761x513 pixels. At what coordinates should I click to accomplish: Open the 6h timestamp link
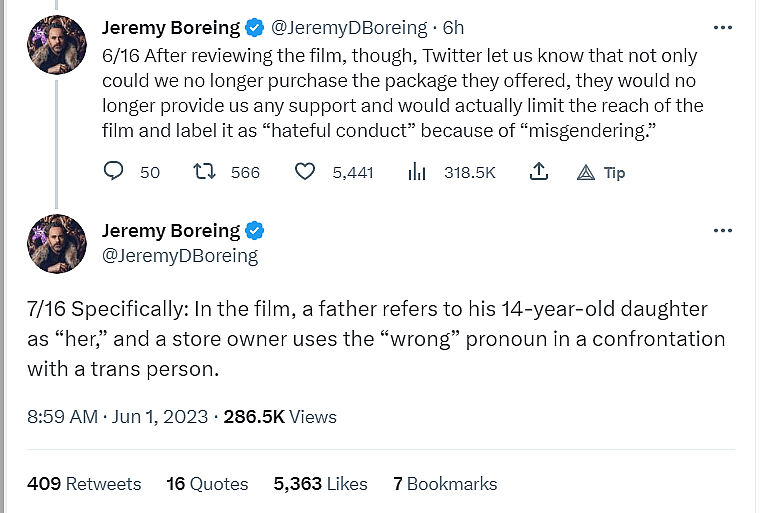point(453,27)
